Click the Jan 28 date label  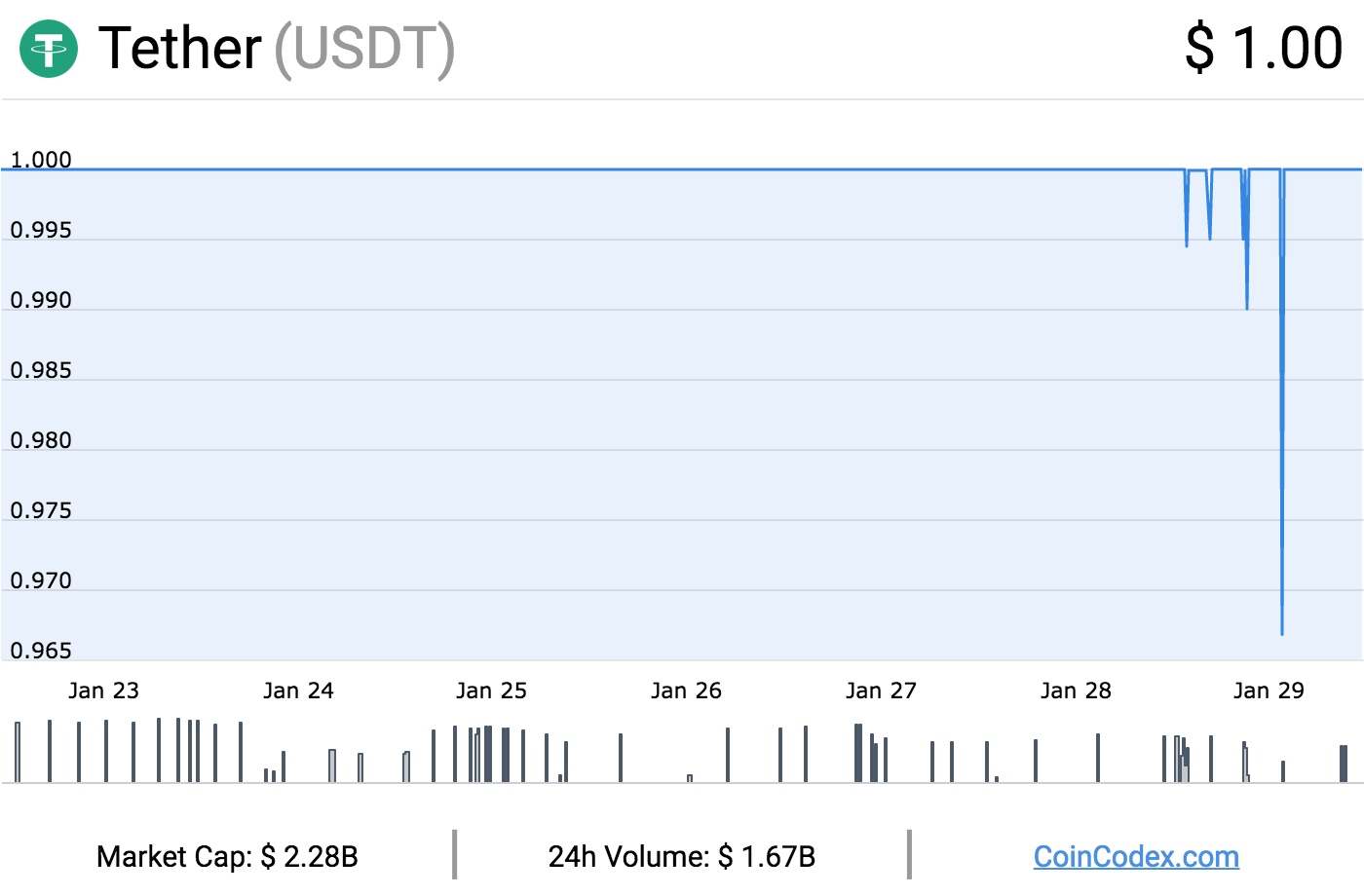tap(1076, 691)
